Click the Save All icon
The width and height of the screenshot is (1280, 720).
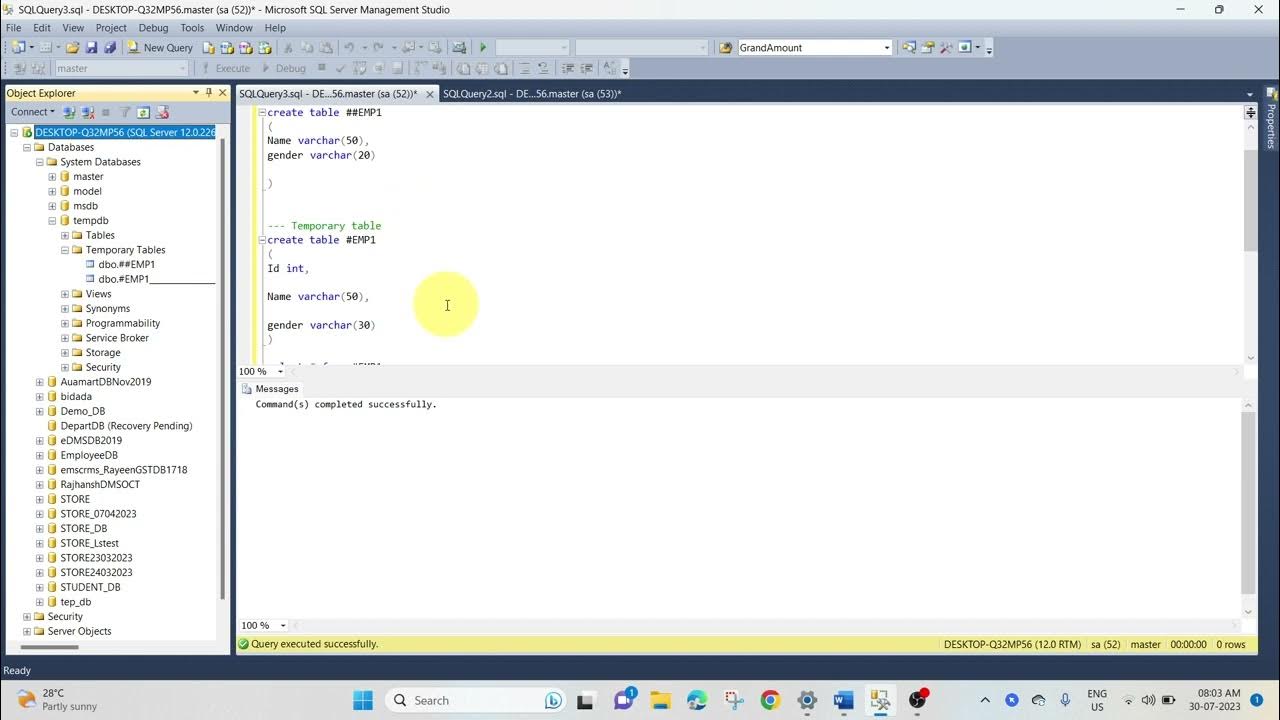click(x=109, y=47)
